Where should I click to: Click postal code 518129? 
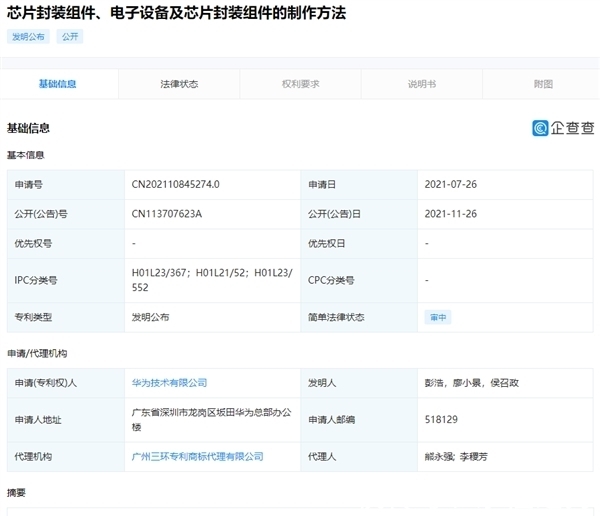pyautogui.click(x=441, y=420)
